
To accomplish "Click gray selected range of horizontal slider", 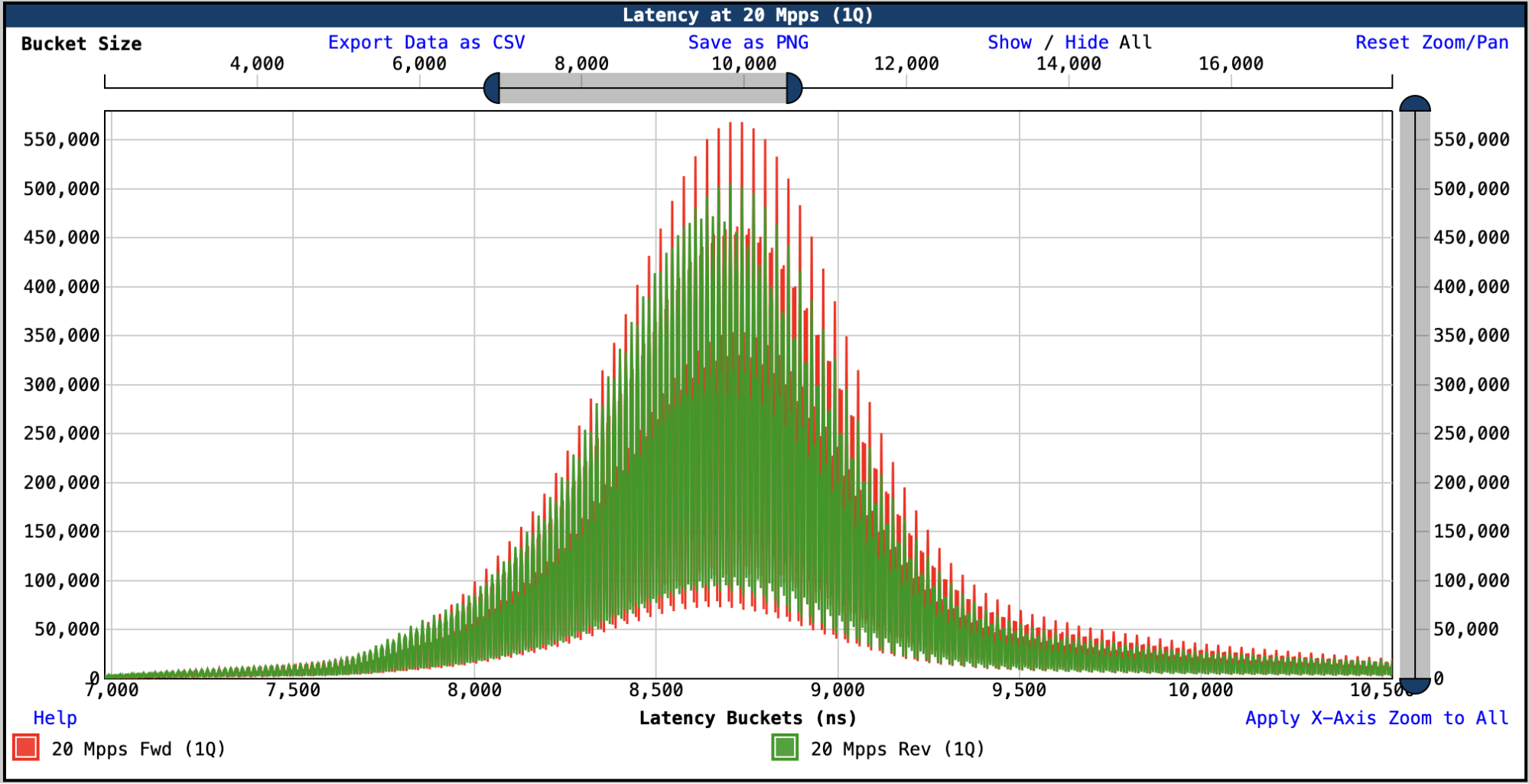I will click(643, 88).
